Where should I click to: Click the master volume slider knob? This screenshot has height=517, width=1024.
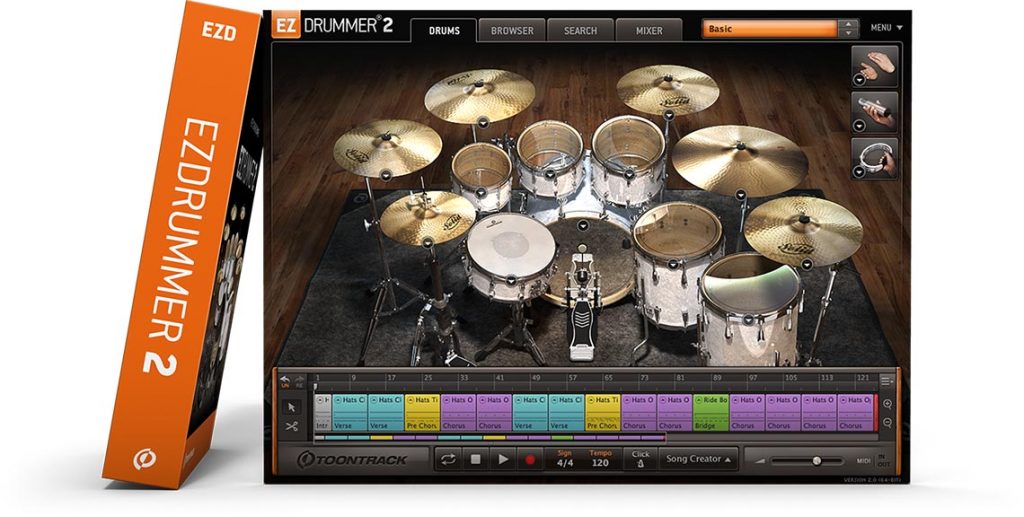[816, 461]
